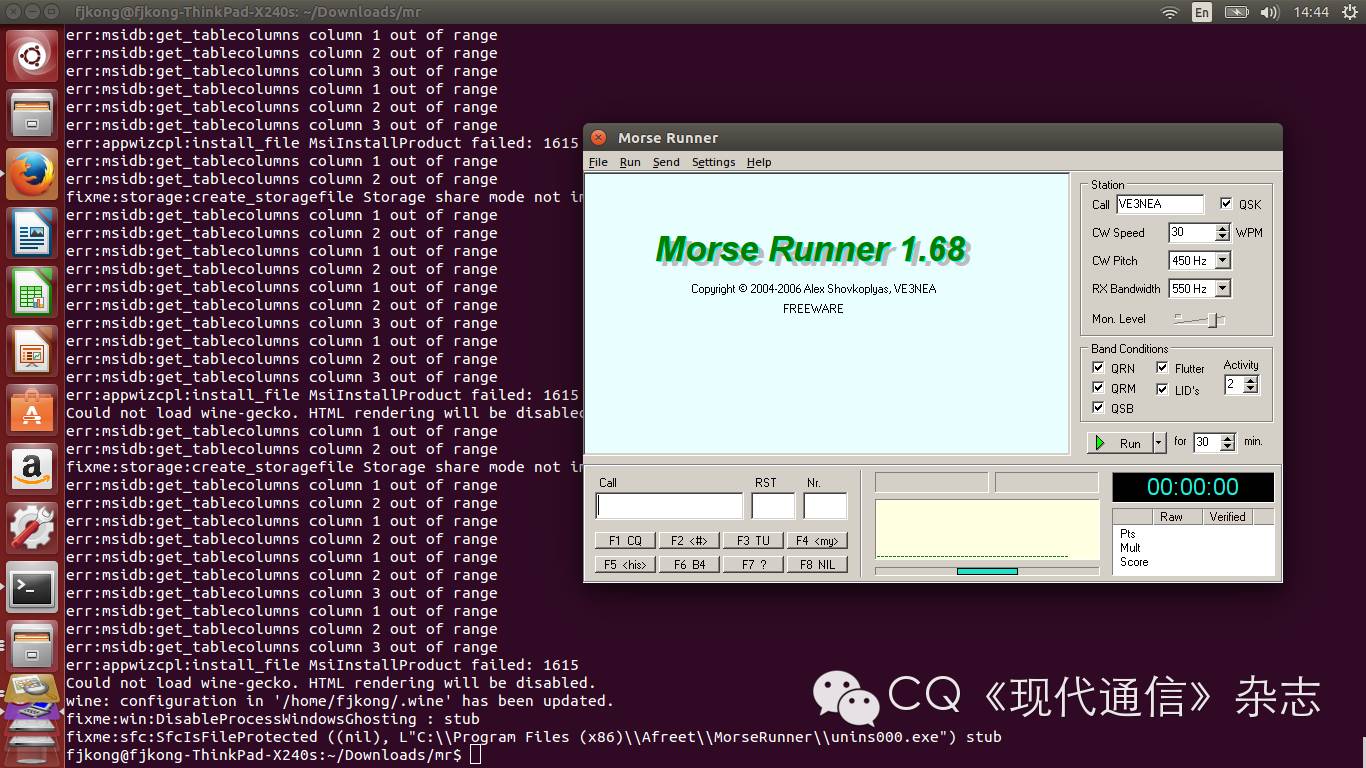The image size is (1366, 768).
Task: Edit station Call field VE3NEA
Action: pos(1160,204)
